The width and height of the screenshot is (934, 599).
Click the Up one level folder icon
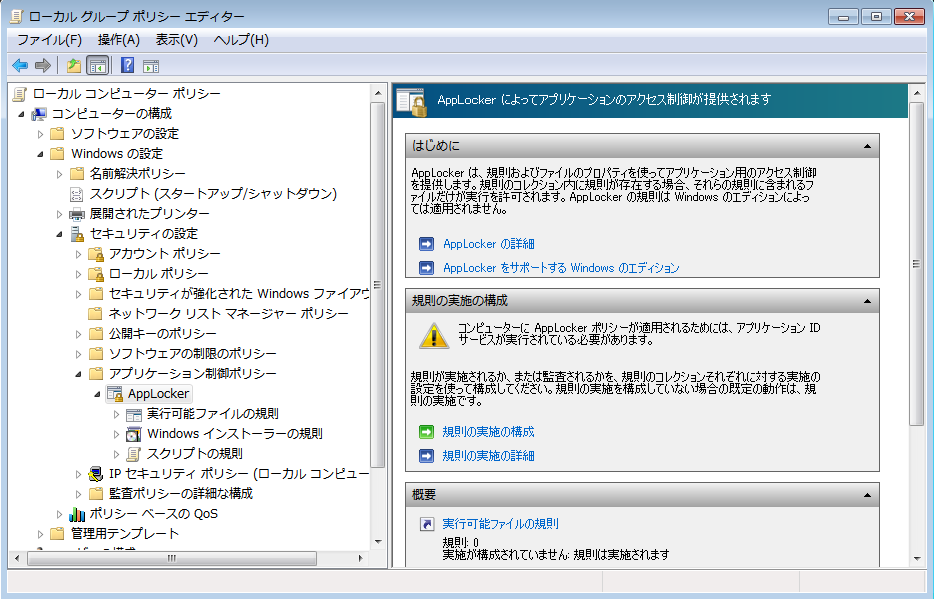[74, 65]
